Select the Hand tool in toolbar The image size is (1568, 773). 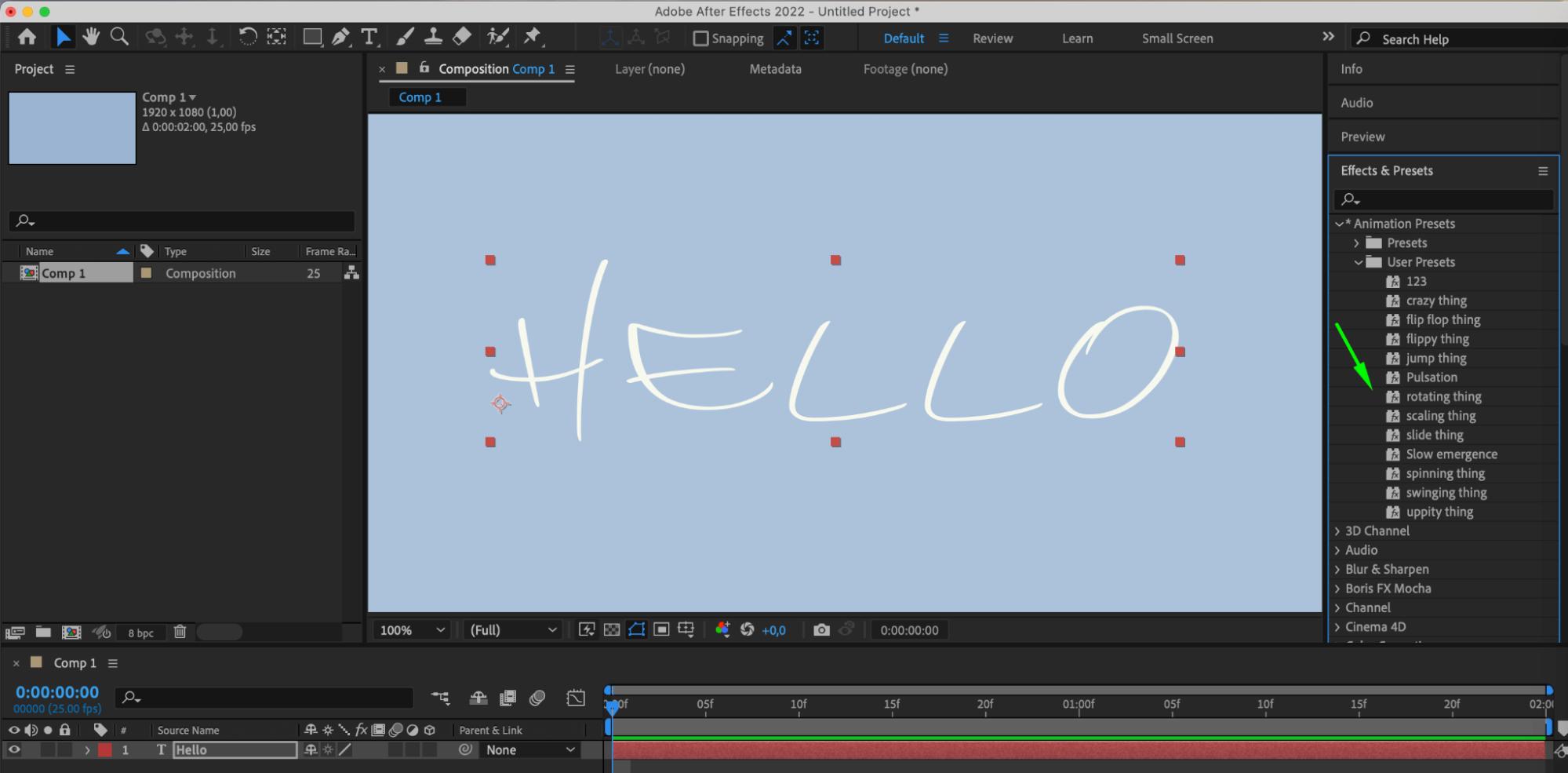click(91, 37)
